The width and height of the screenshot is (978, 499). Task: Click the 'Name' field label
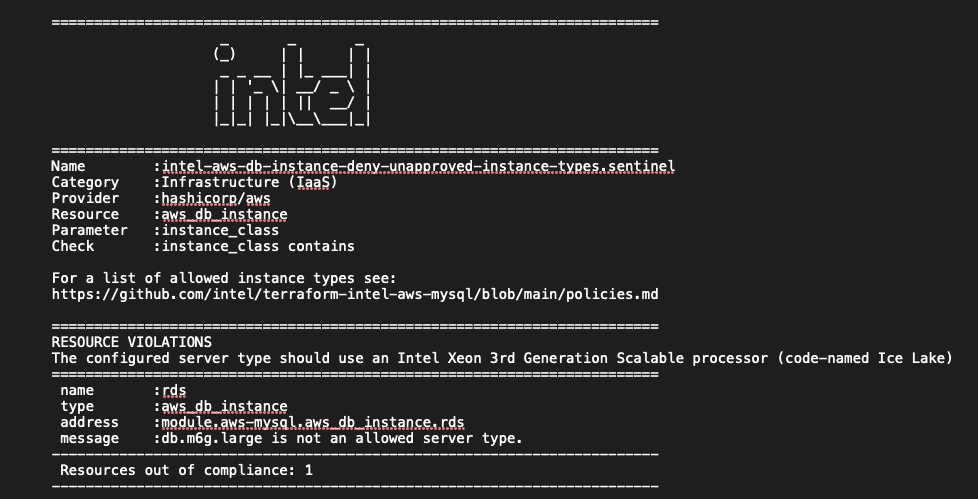[68, 166]
